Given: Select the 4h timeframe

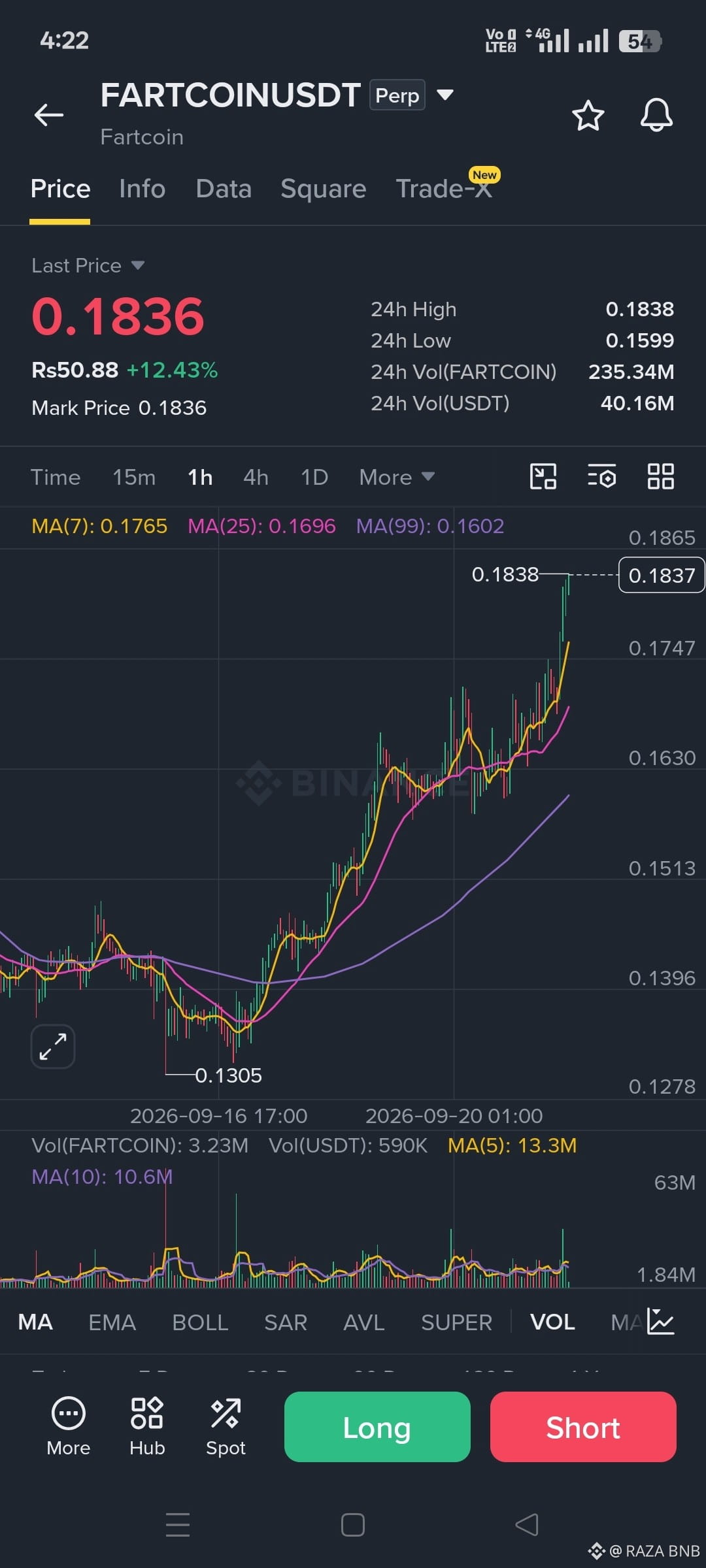Looking at the screenshot, I should pos(256,477).
